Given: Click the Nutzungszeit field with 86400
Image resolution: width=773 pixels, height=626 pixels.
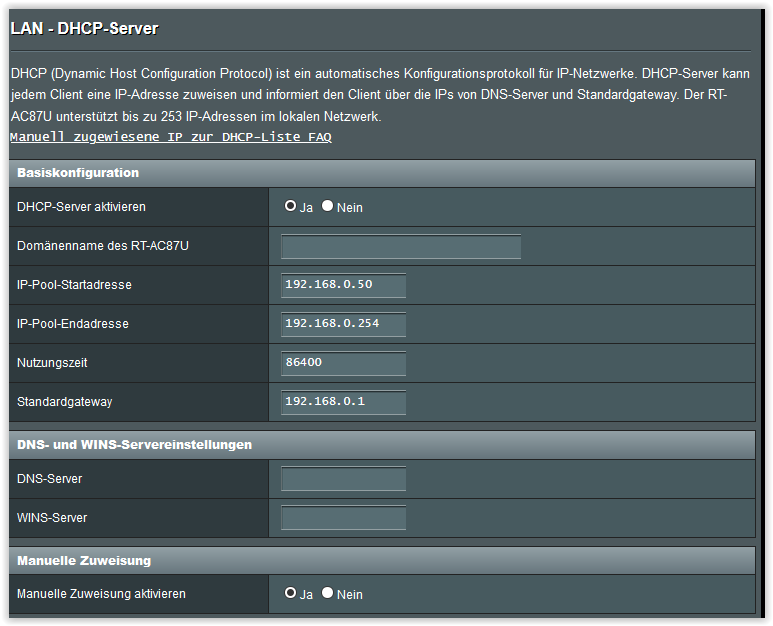Looking at the screenshot, I should coord(343,363).
